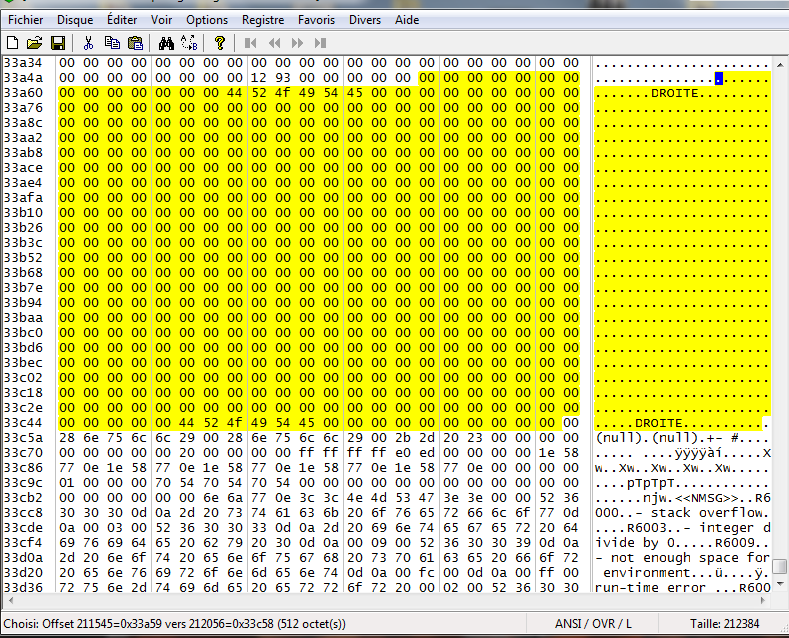The image size is (789, 638).
Task: Open the Éditer menu
Action: pos(122,20)
